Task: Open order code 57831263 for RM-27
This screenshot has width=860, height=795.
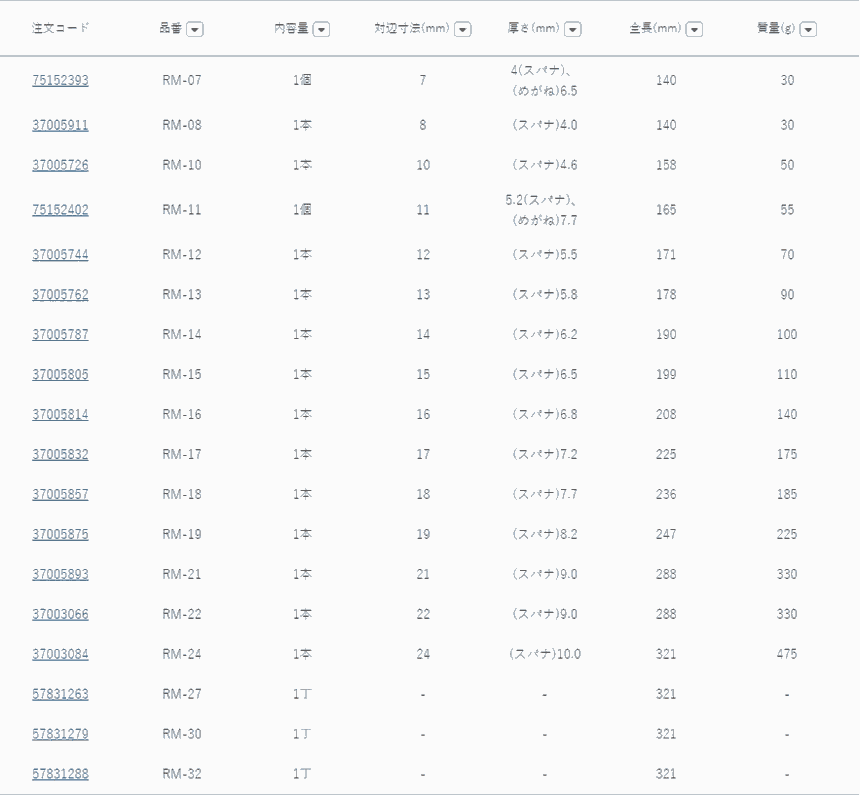Action: [60, 695]
